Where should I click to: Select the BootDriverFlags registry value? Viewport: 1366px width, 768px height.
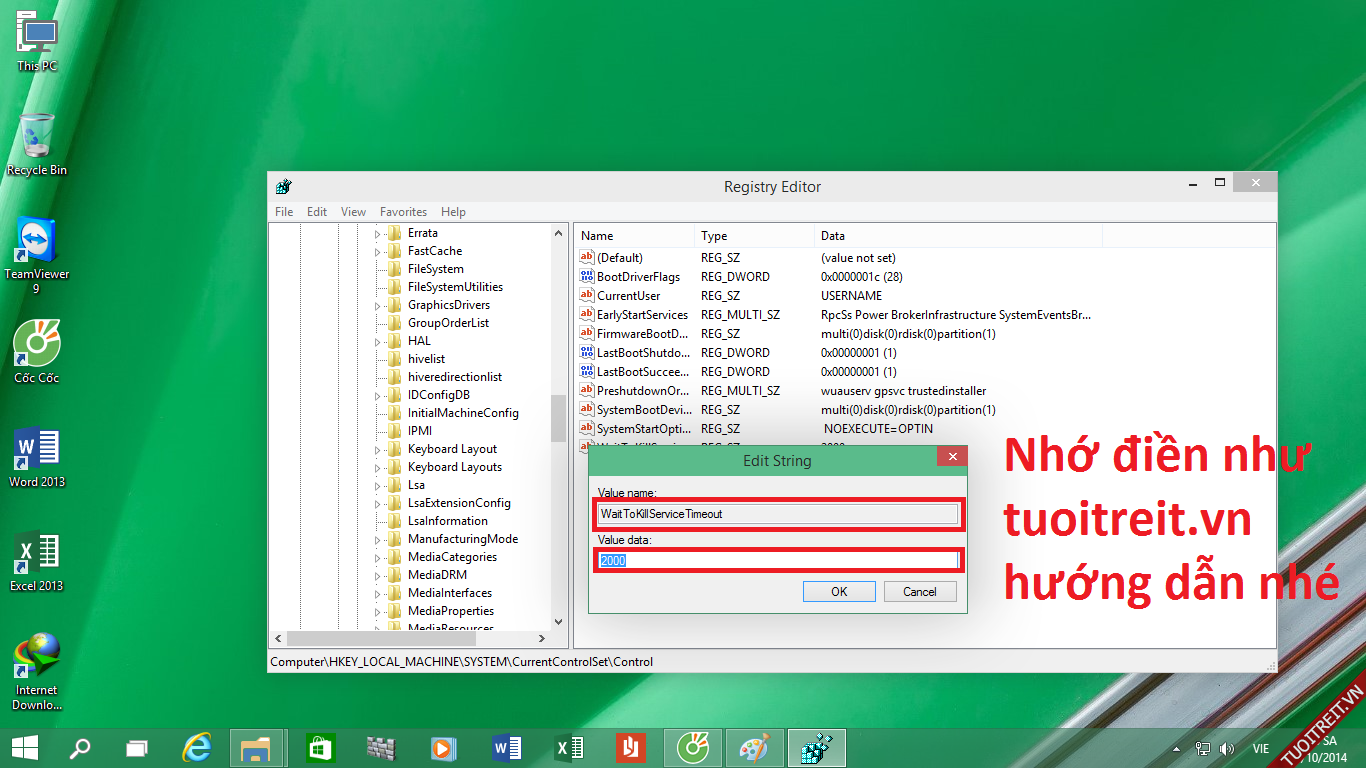pyautogui.click(x=637, y=277)
